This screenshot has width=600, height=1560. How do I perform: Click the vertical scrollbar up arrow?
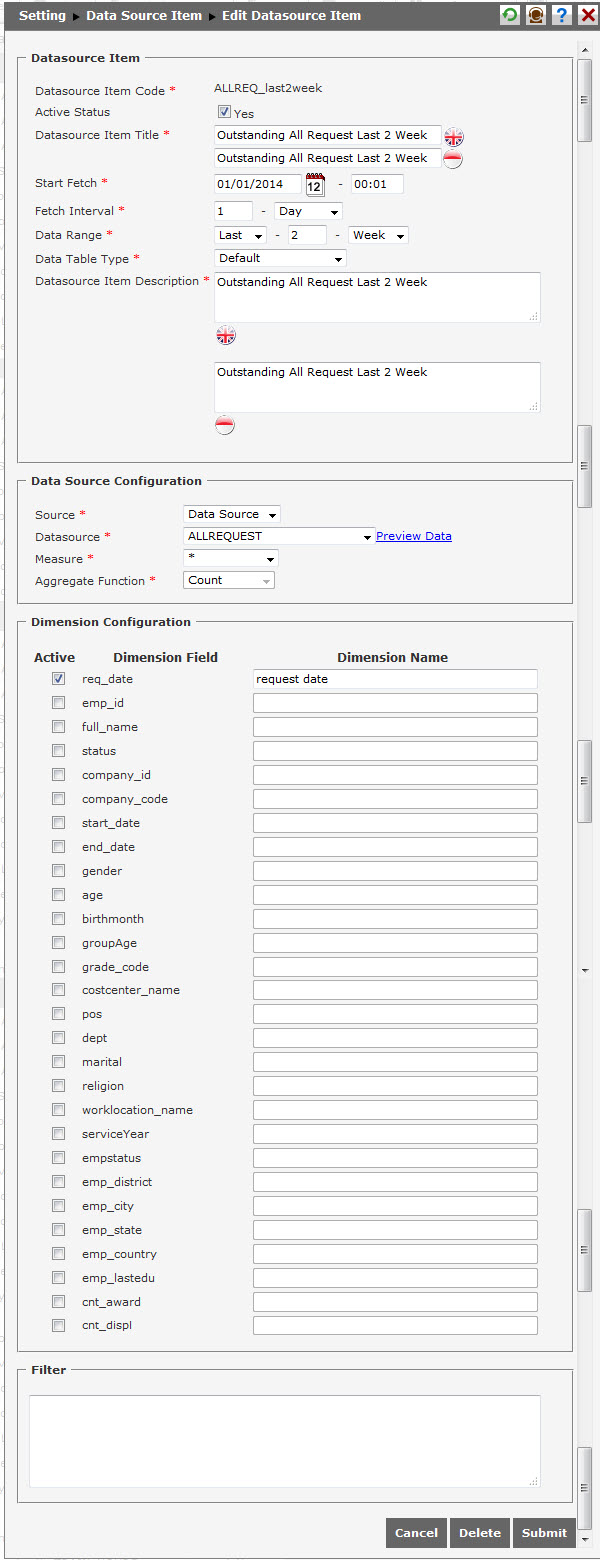click(585, 49)
